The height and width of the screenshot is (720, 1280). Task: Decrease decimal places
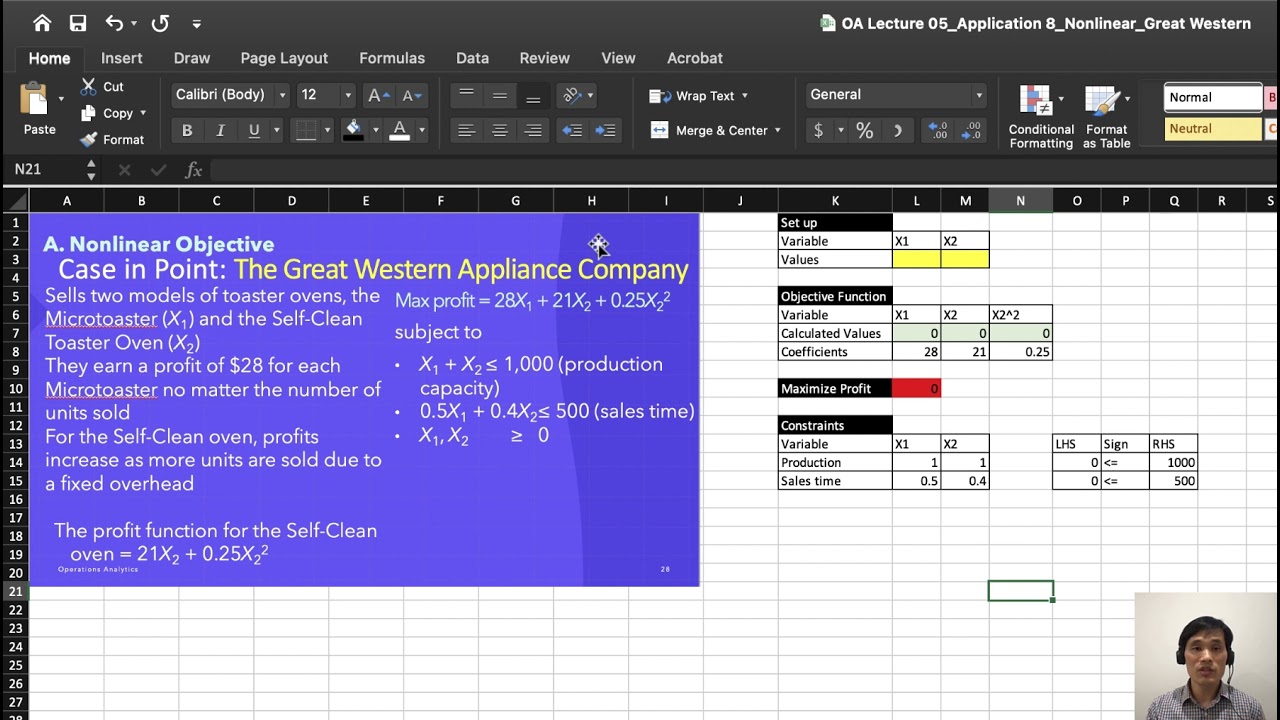971,131
